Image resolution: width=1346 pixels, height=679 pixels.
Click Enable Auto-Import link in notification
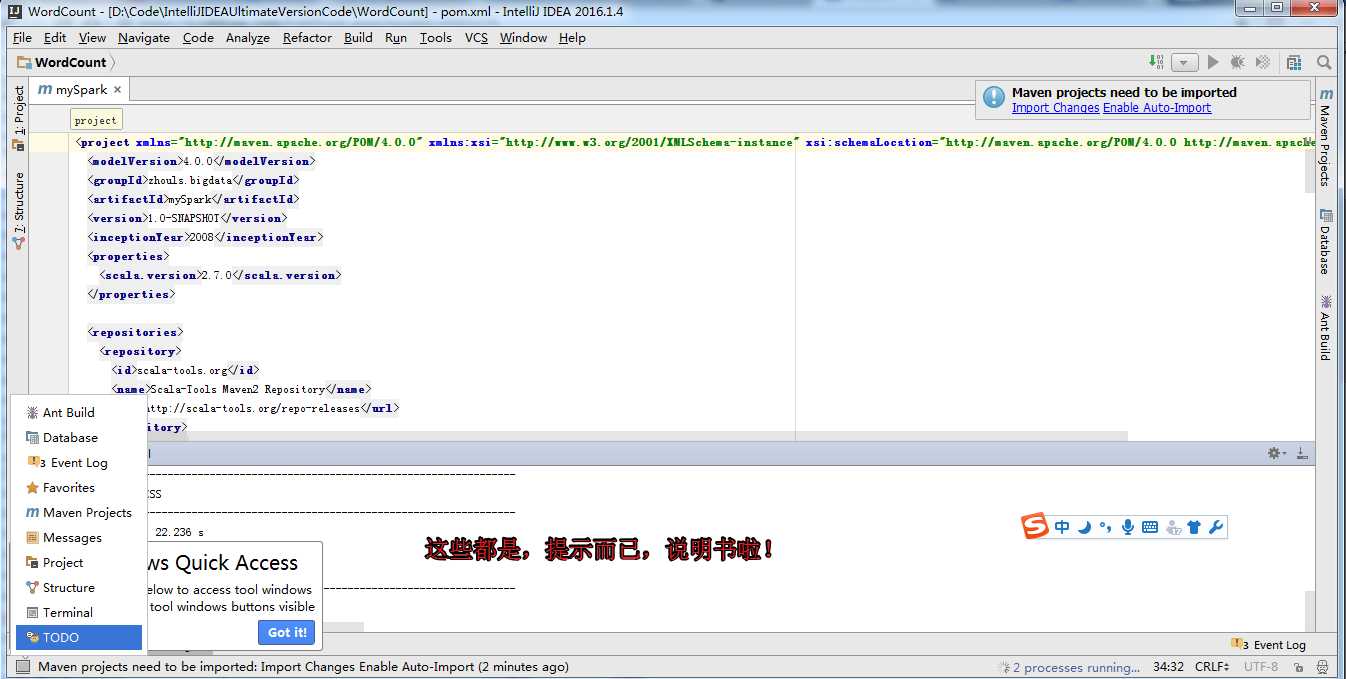(1157, 108)
